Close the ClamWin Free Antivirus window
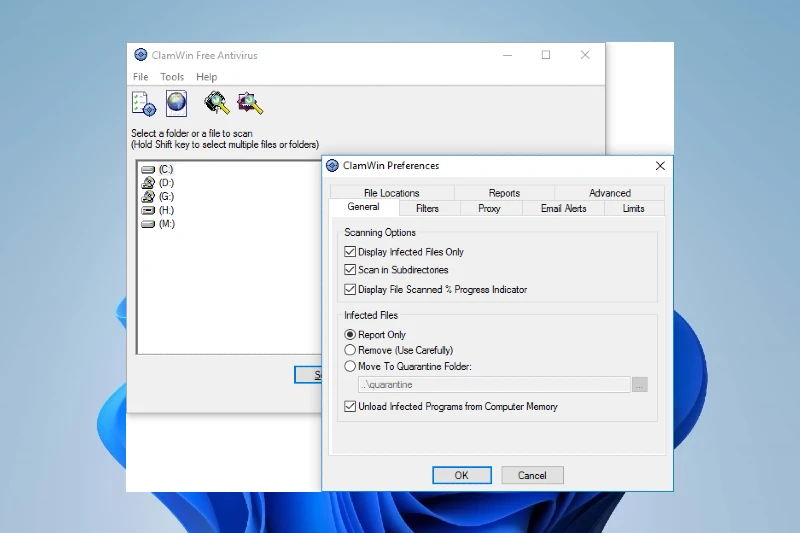 click(x=585, y=55)
